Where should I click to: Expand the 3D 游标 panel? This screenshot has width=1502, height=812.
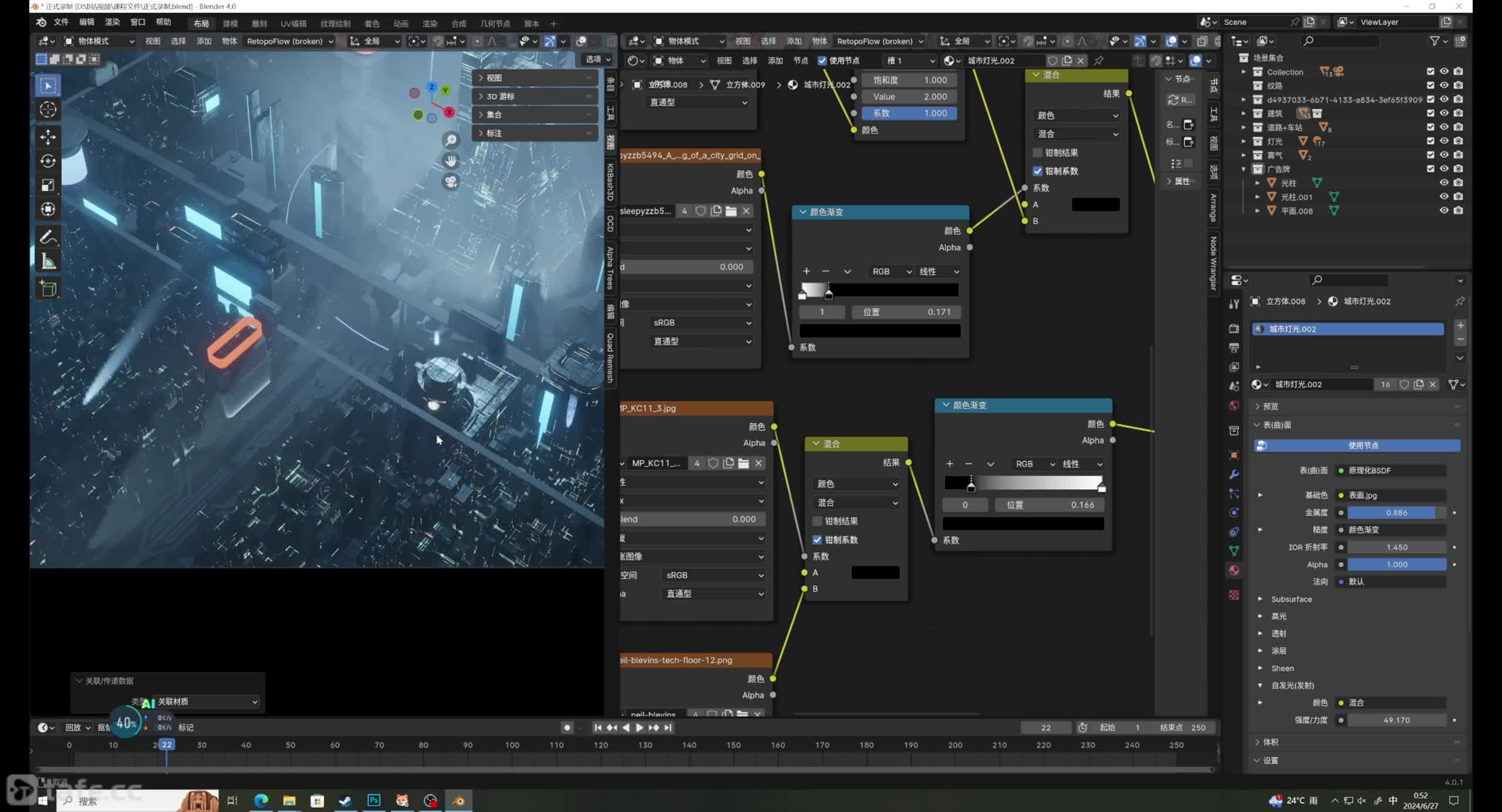[x=535, y=96]
